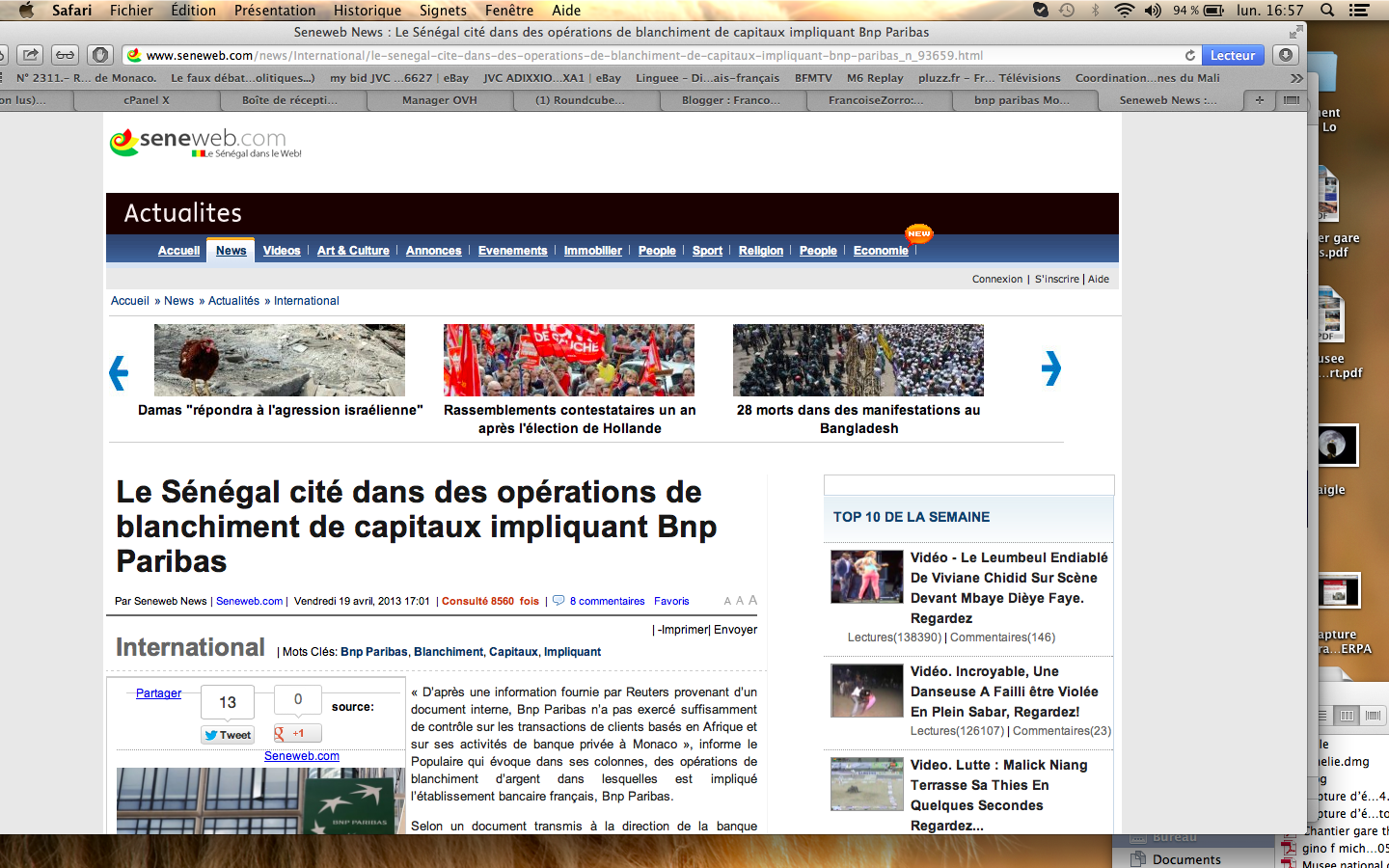Open the Historique menu

tap(368, 11)
